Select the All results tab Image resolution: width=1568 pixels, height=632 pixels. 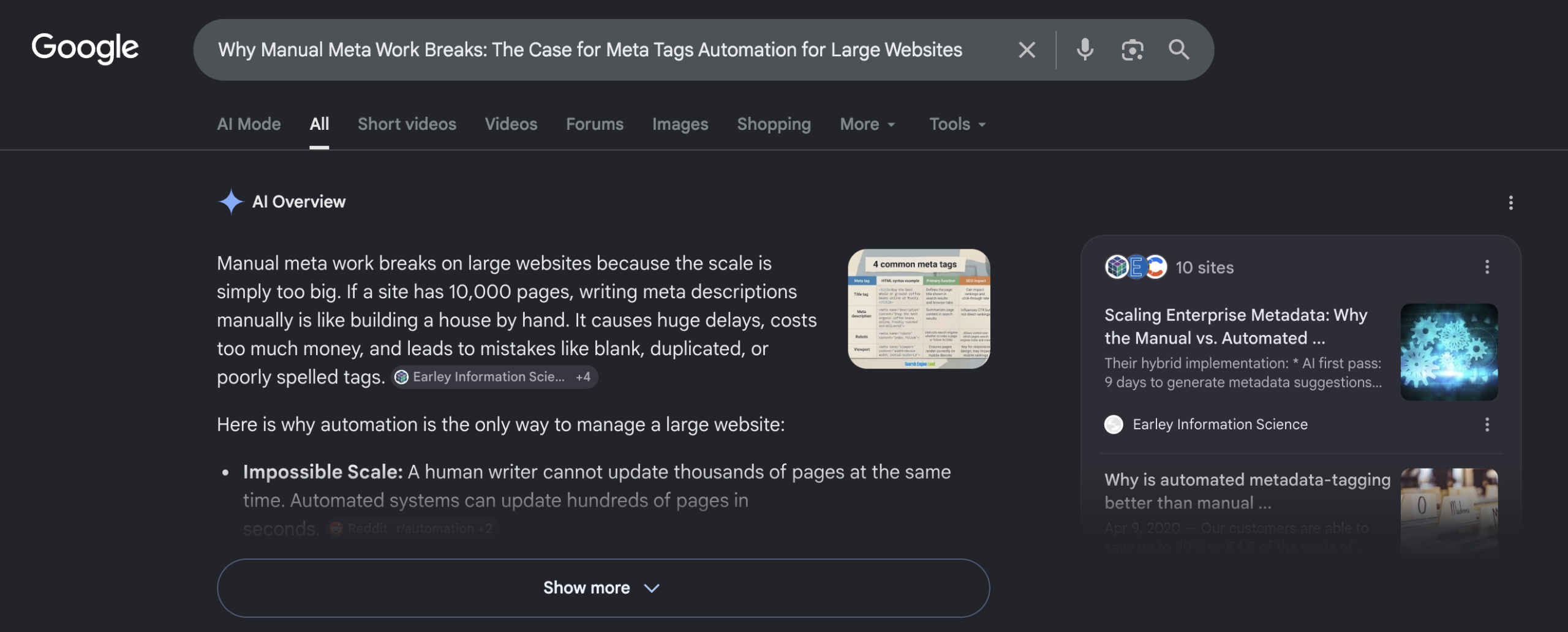point(319,124)
